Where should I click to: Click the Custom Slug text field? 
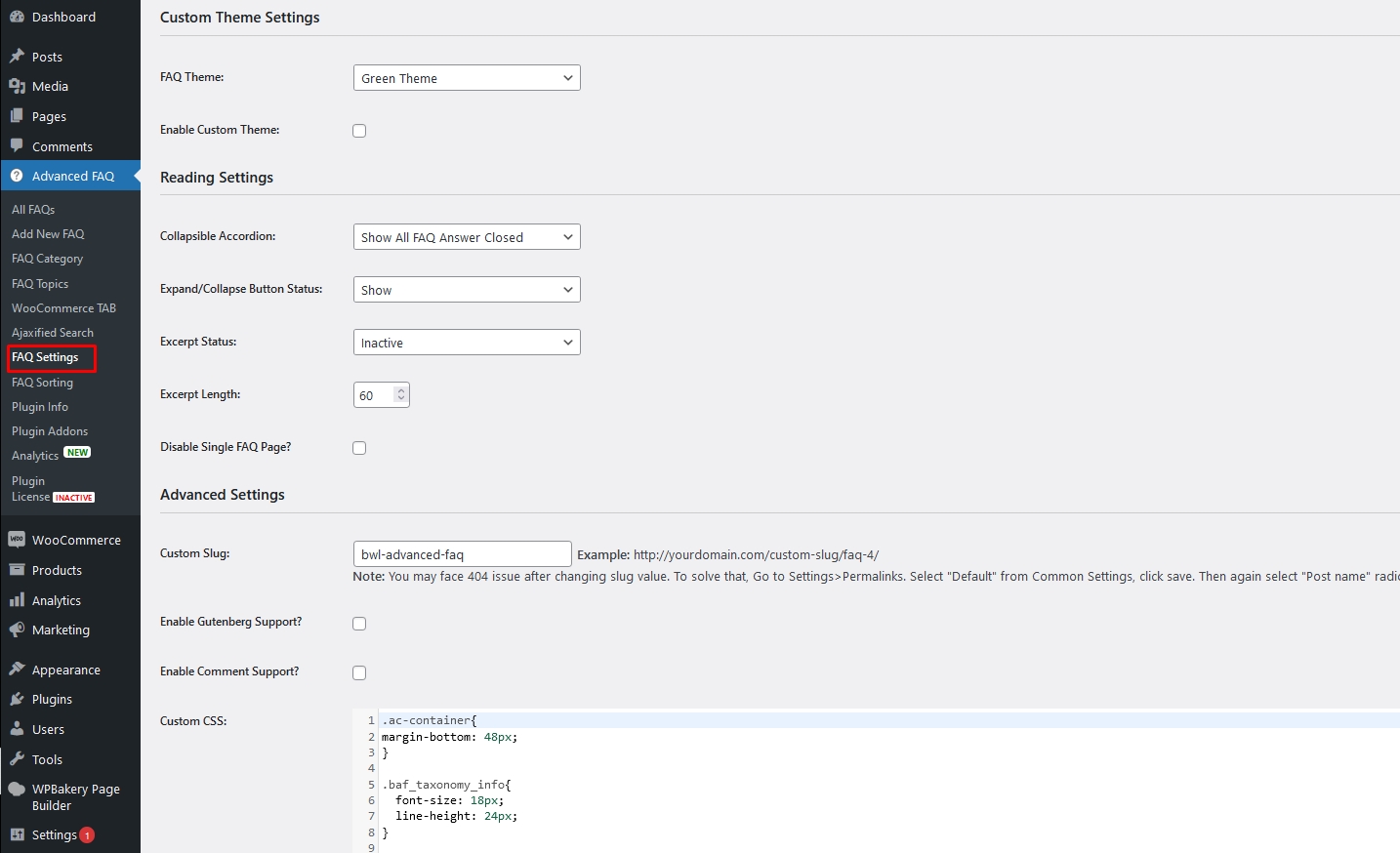click(462, 554)
